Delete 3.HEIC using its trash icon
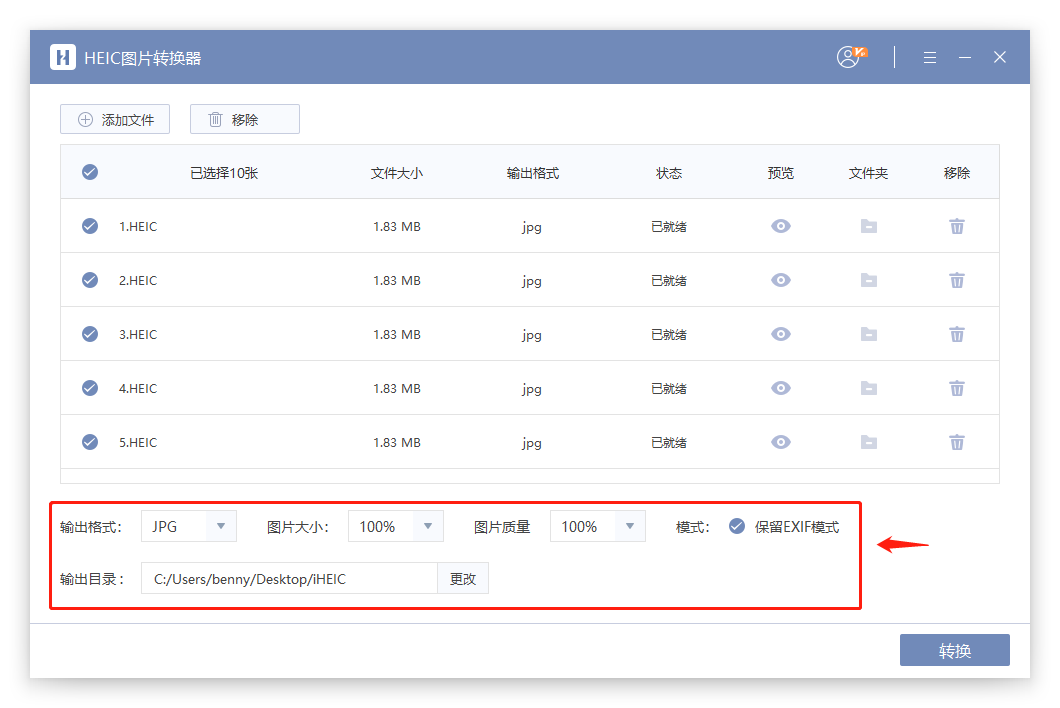 (957, 334)
